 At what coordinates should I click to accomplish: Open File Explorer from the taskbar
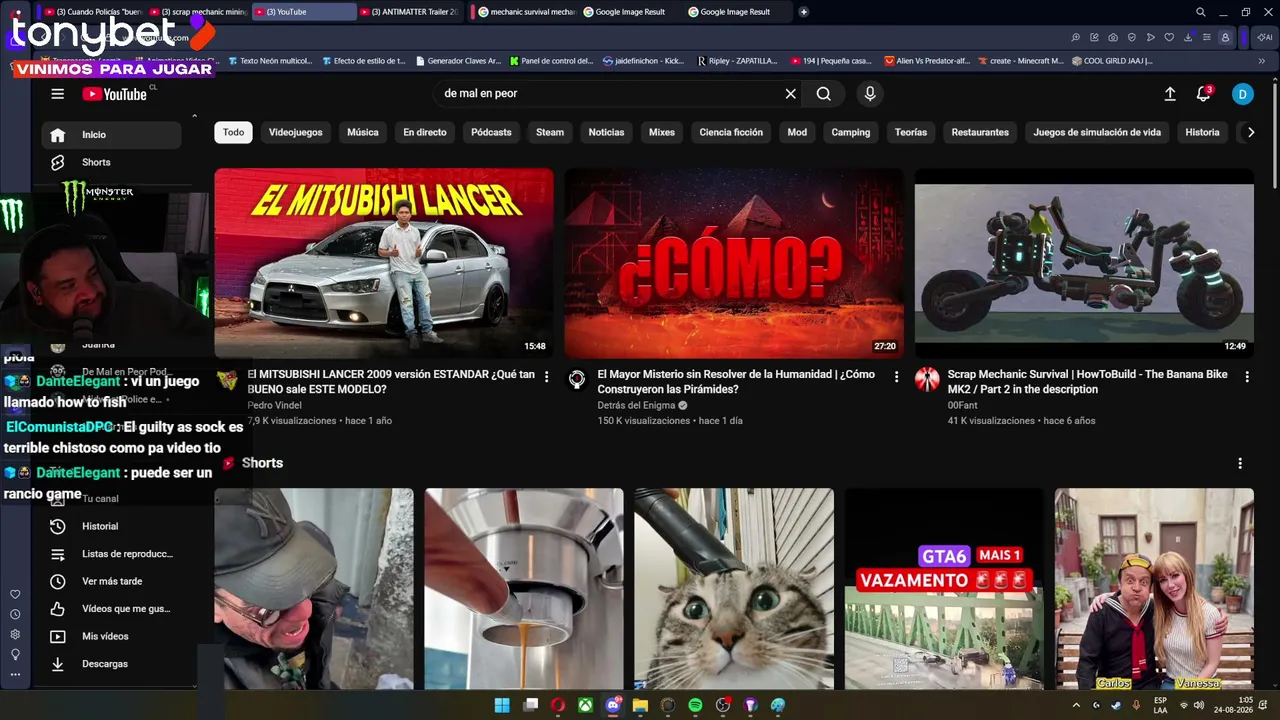pyautogui.click(x=640, y=705)
